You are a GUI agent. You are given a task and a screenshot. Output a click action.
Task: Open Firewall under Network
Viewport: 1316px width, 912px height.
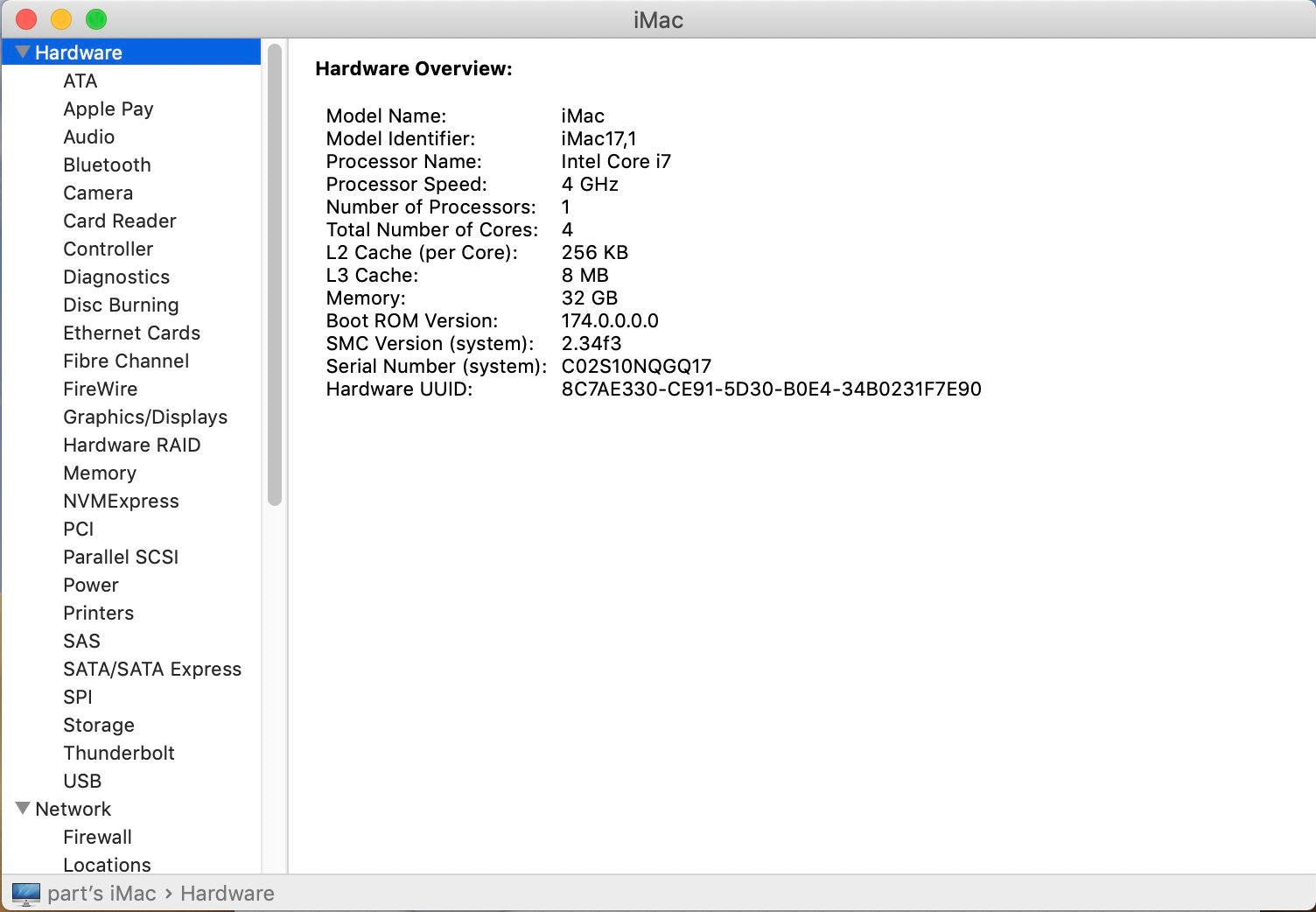(x=97, y=837)
